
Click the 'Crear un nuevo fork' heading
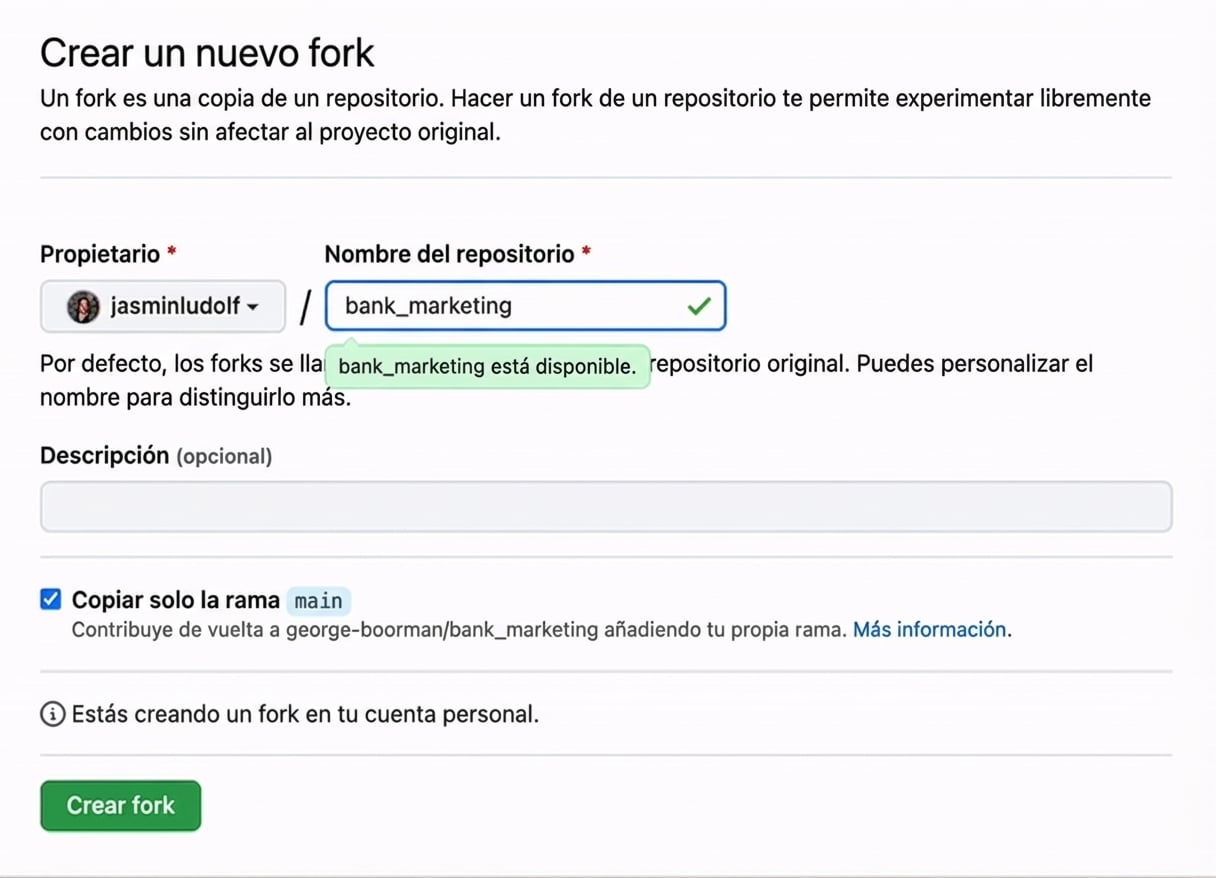point(207,52)
